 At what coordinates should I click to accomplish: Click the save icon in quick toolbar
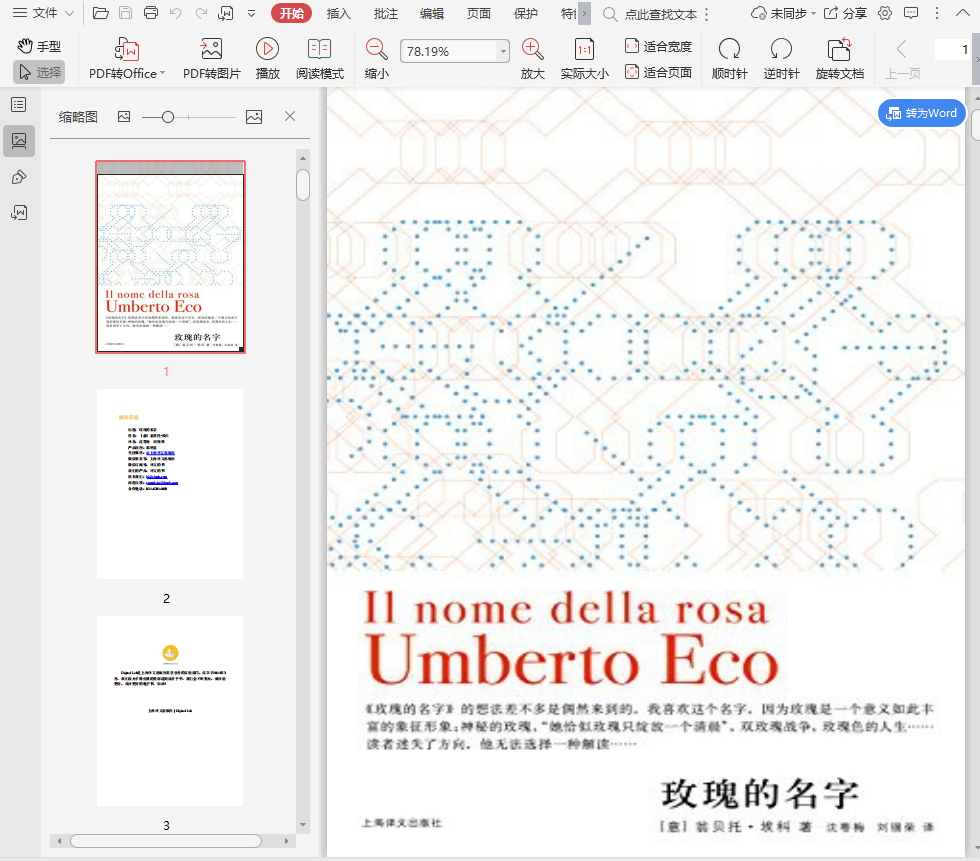(126, 13)
